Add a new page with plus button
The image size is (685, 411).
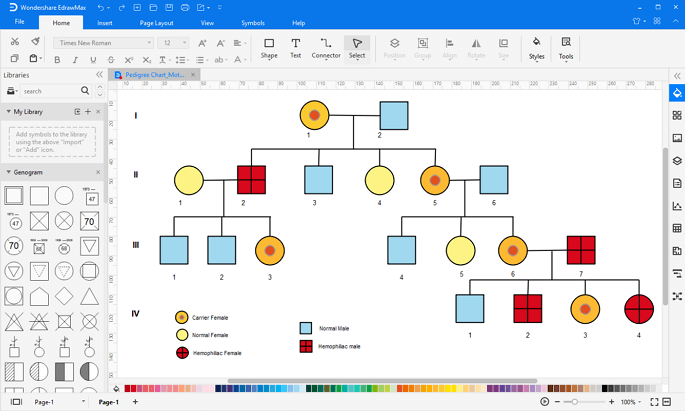point(135,402)
